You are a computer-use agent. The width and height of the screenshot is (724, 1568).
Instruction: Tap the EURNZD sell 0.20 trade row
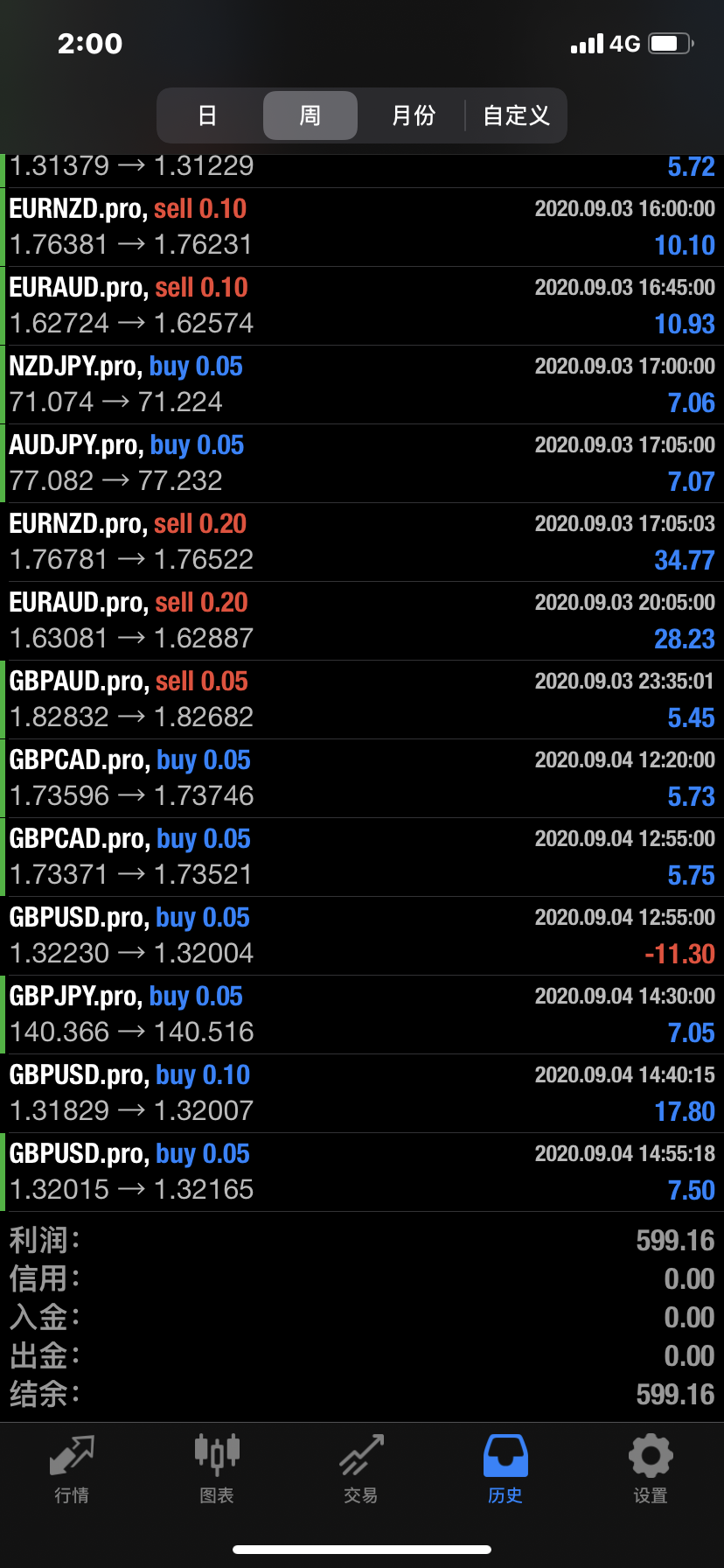click(x=362, y=542)
